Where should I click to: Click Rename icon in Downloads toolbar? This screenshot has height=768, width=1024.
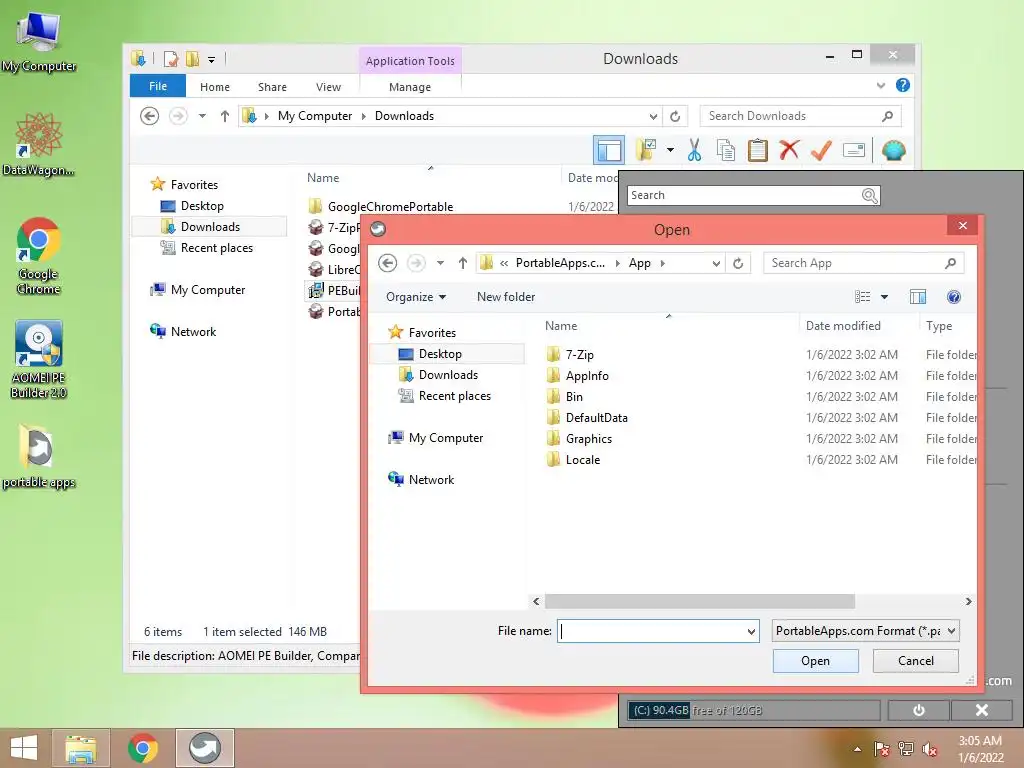pos(854,150)
